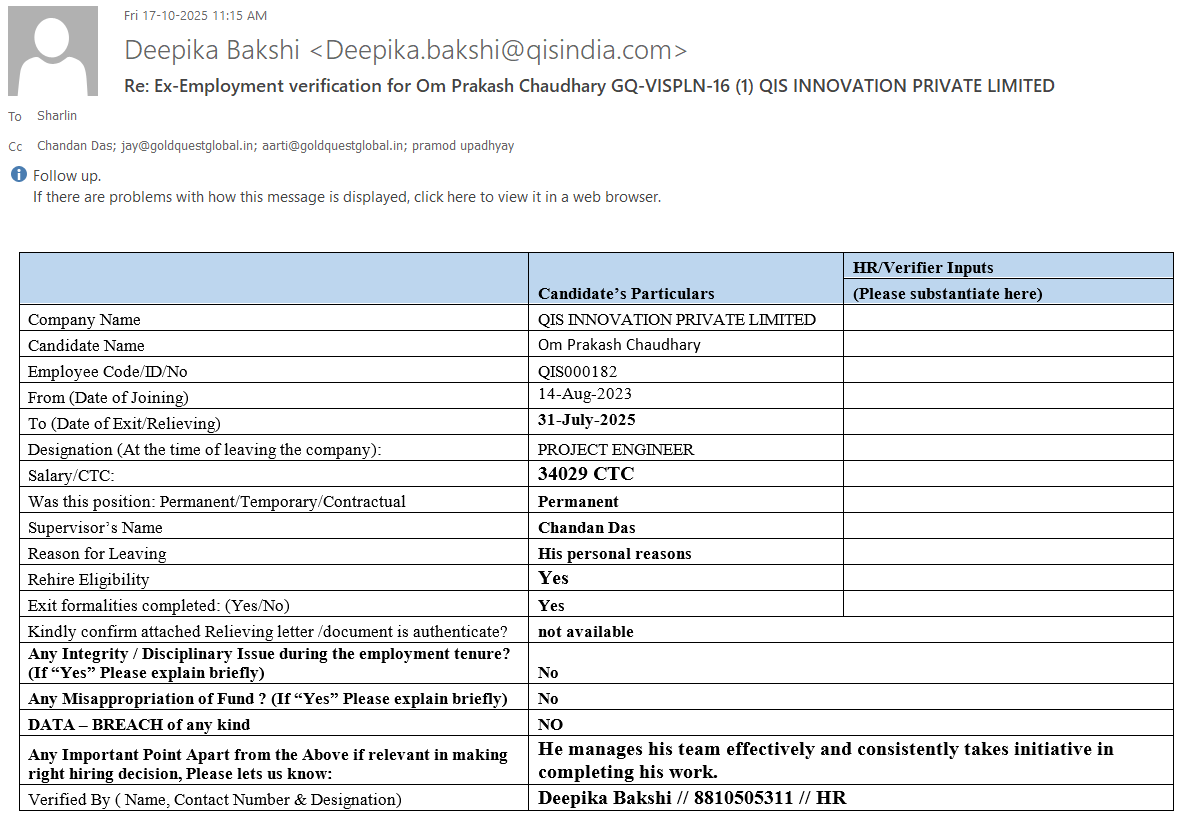Click the employee code 'QIS000182'
The image size is (1182, 815).
(577, 372)
